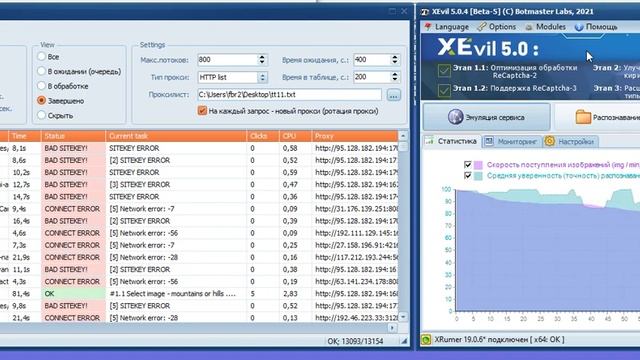This screenshot has width=640, height=360.
Task: Click the browse (...) button for proxy list
Action: tap(393, 95)
